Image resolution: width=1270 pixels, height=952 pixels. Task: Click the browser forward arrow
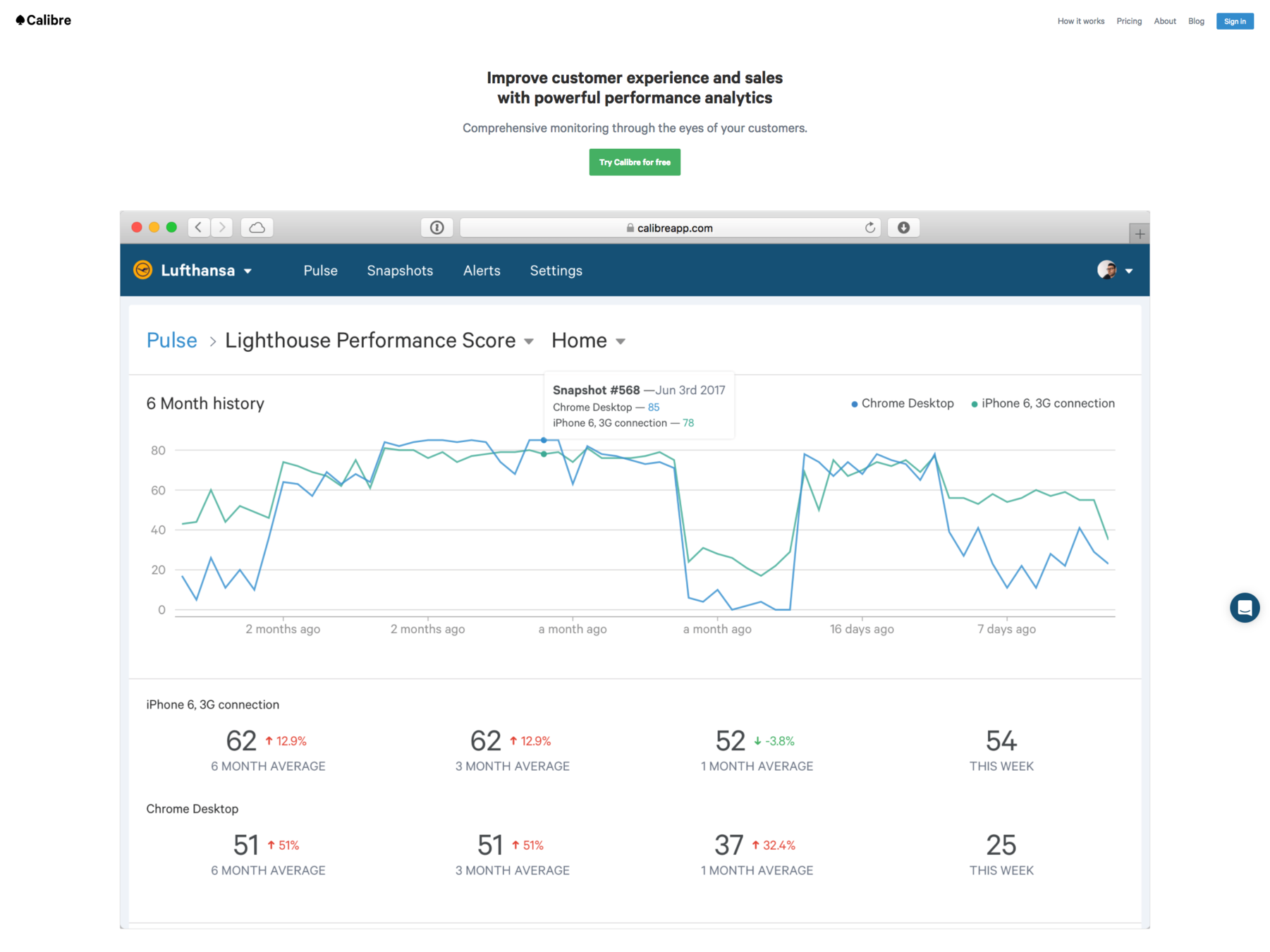tap(222, 227)
